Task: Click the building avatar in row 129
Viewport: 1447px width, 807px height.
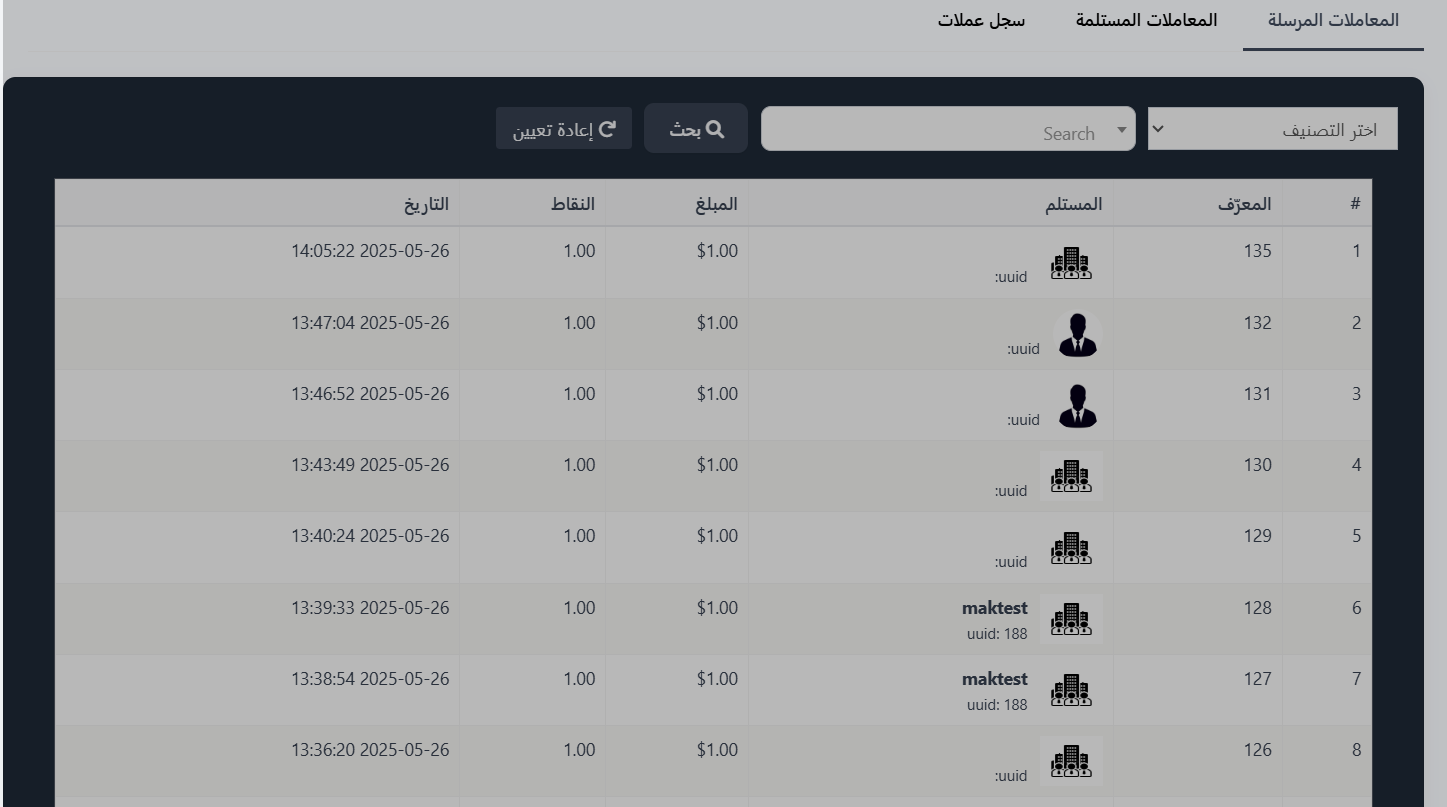Action: pos(1071,548)
